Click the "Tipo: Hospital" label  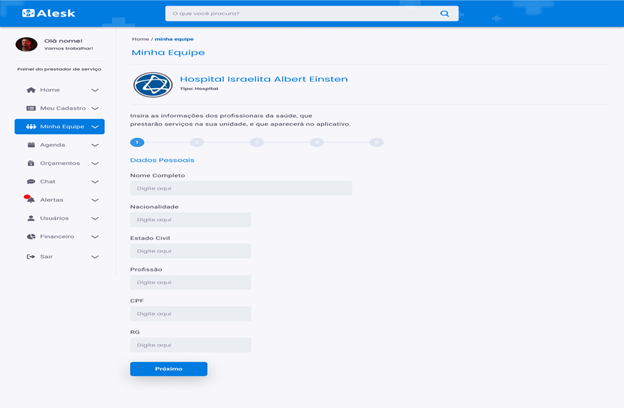(x=199, y=89)
